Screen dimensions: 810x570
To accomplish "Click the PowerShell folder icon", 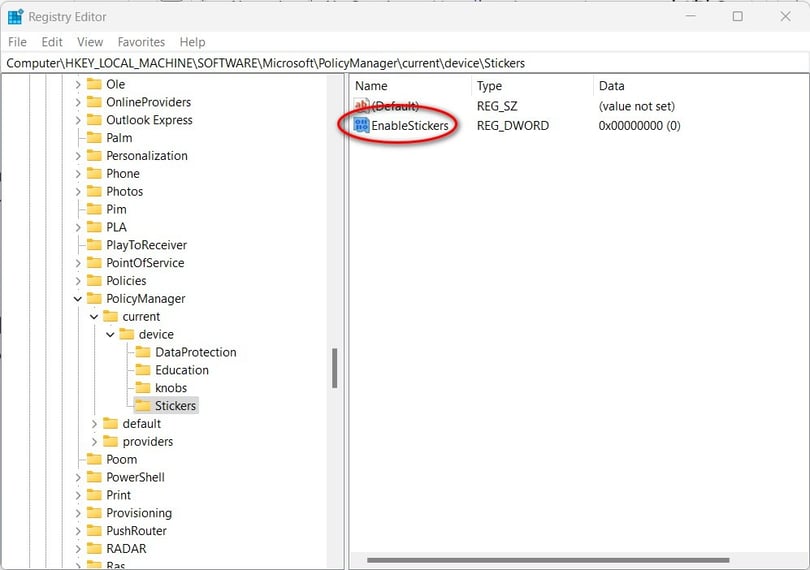I will coord(94,477).
